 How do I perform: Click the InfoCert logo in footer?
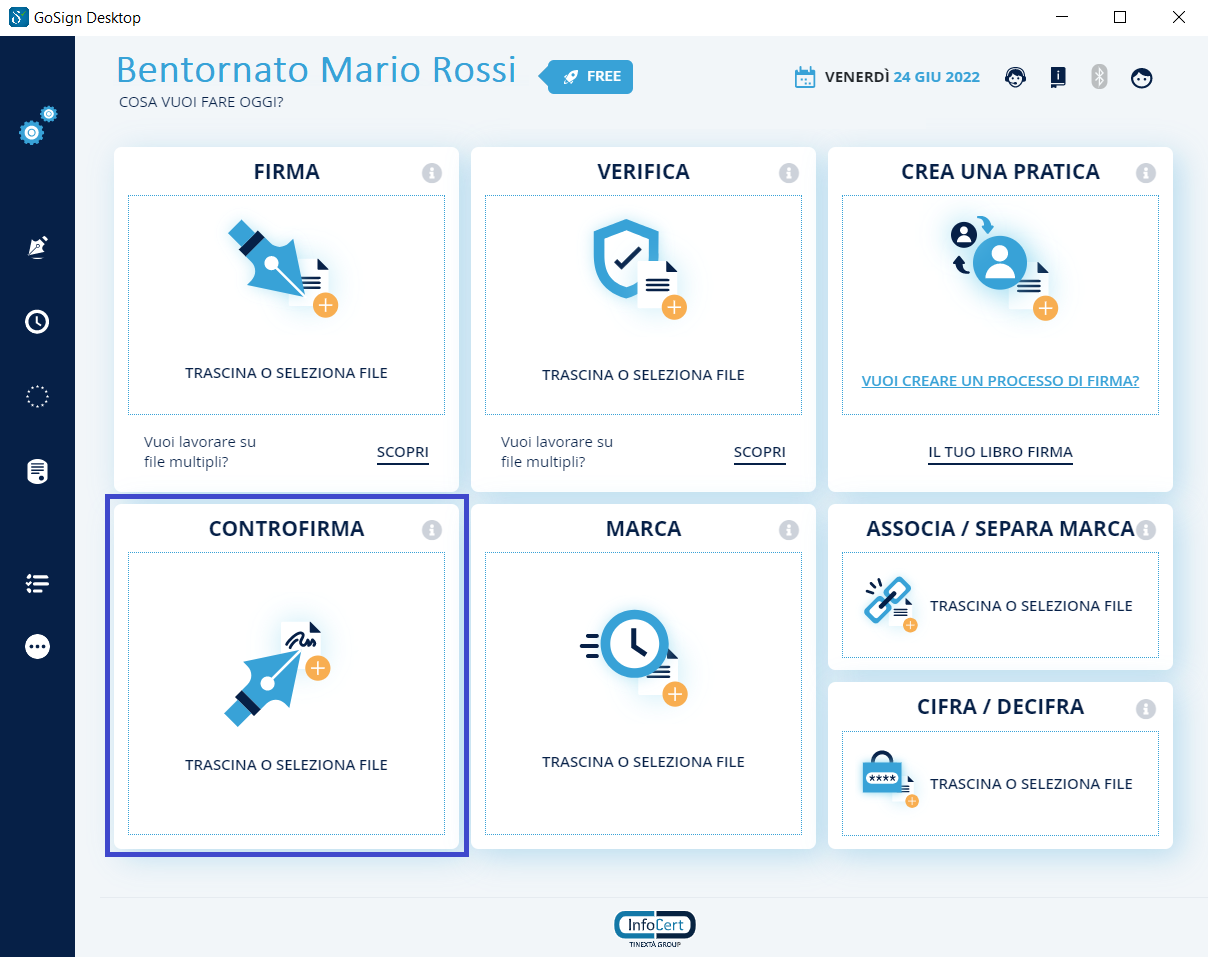pyautogui.click(x=655, y=929)
